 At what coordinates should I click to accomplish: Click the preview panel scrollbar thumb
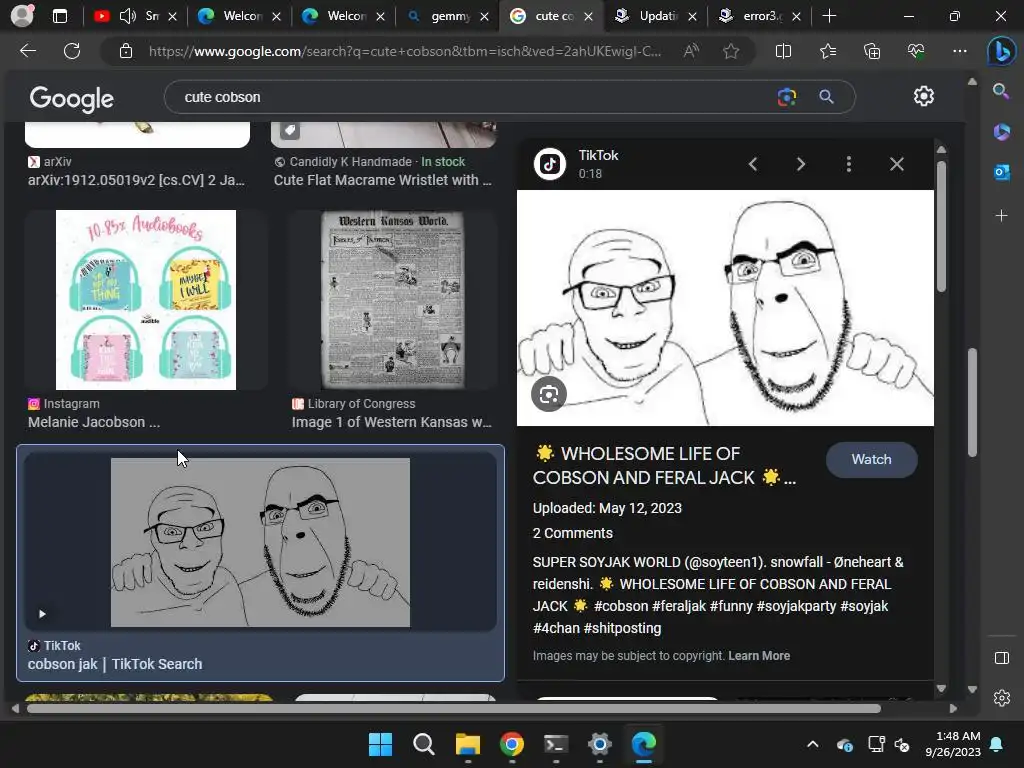[941, 226]
